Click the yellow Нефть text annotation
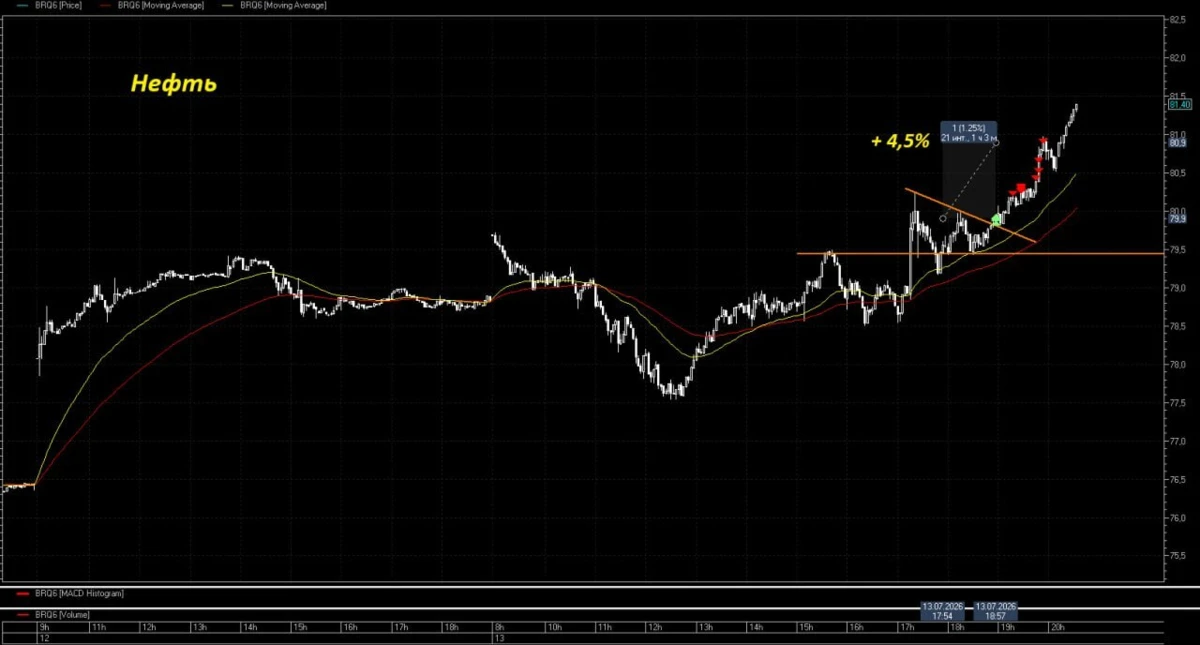1200x645 pixels. pyautogui.click(x=174, y=85)
